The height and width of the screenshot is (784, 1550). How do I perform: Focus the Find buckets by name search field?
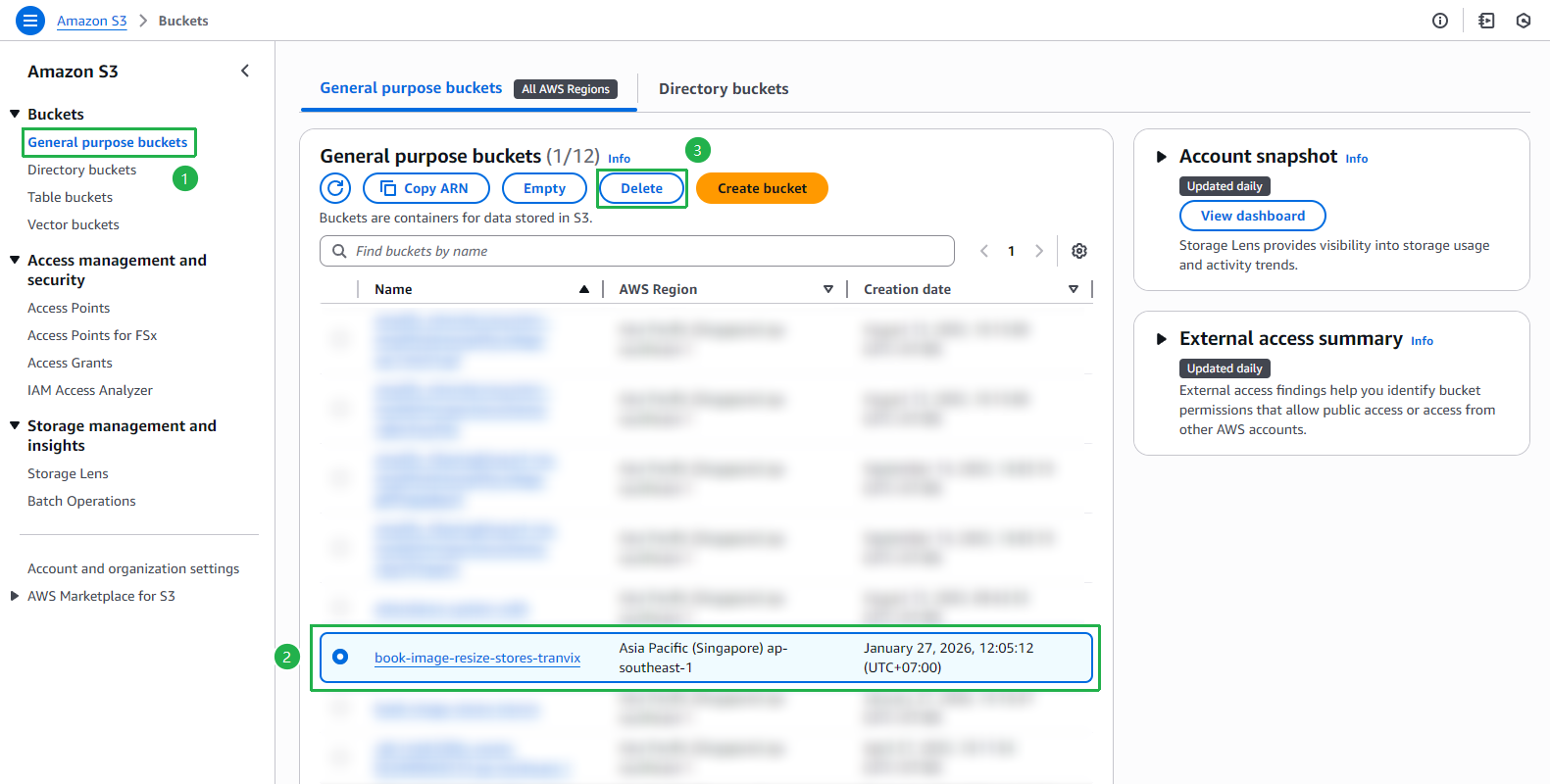[x=637, y=251]
